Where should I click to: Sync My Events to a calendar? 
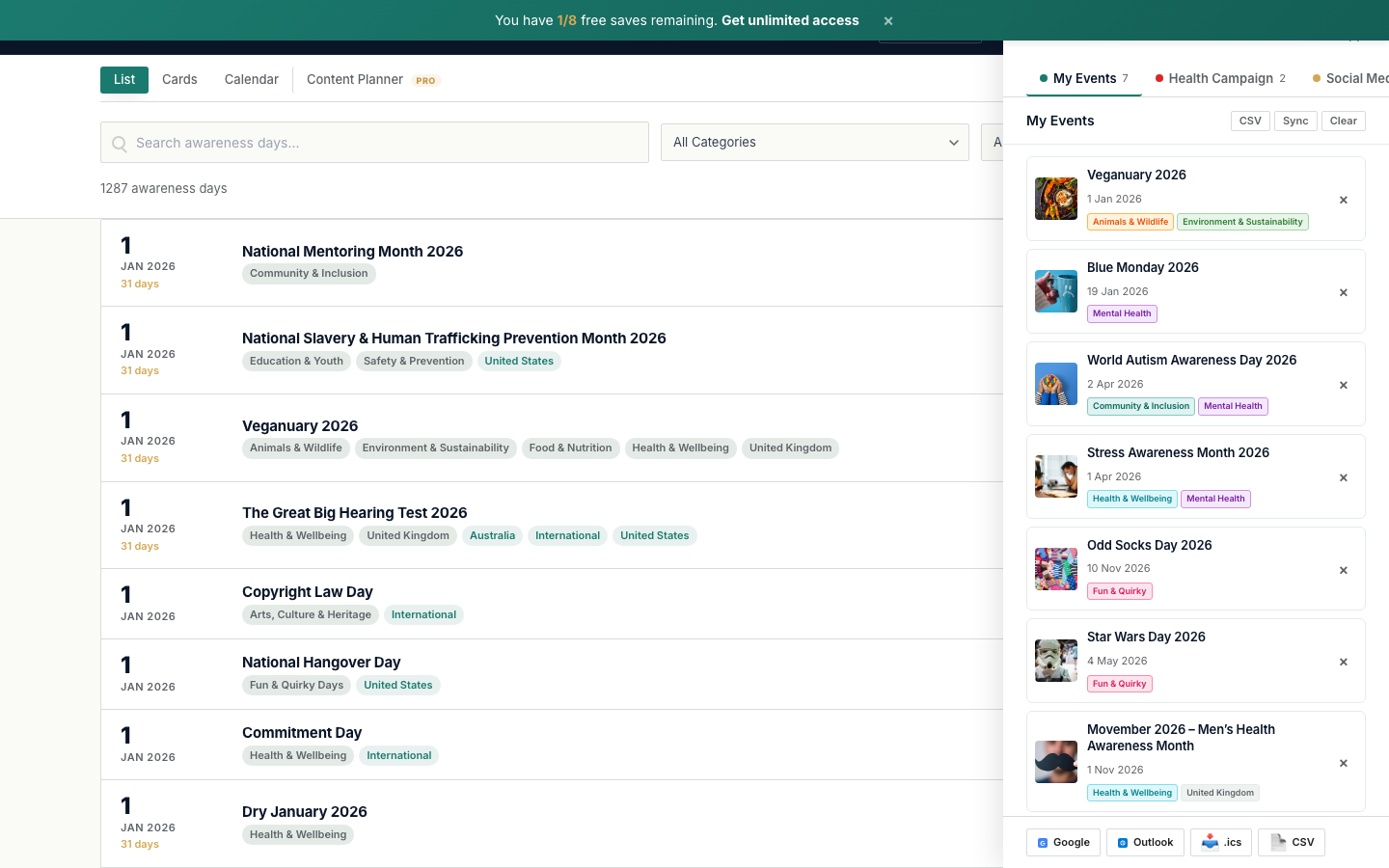click(1295, 121)
